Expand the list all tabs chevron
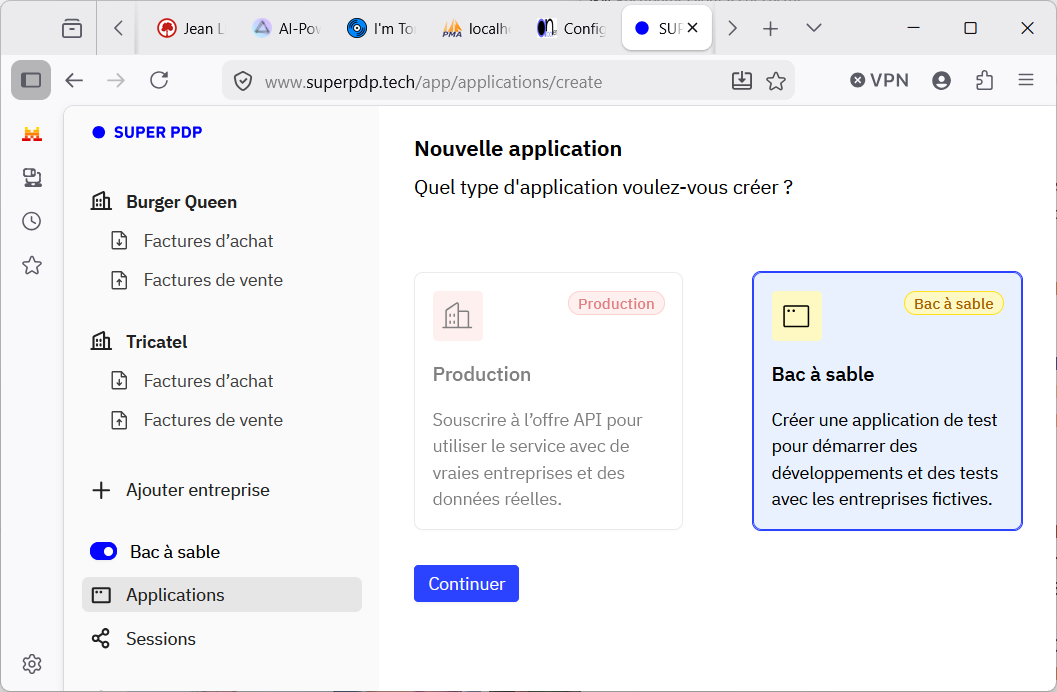 point(814,28)
